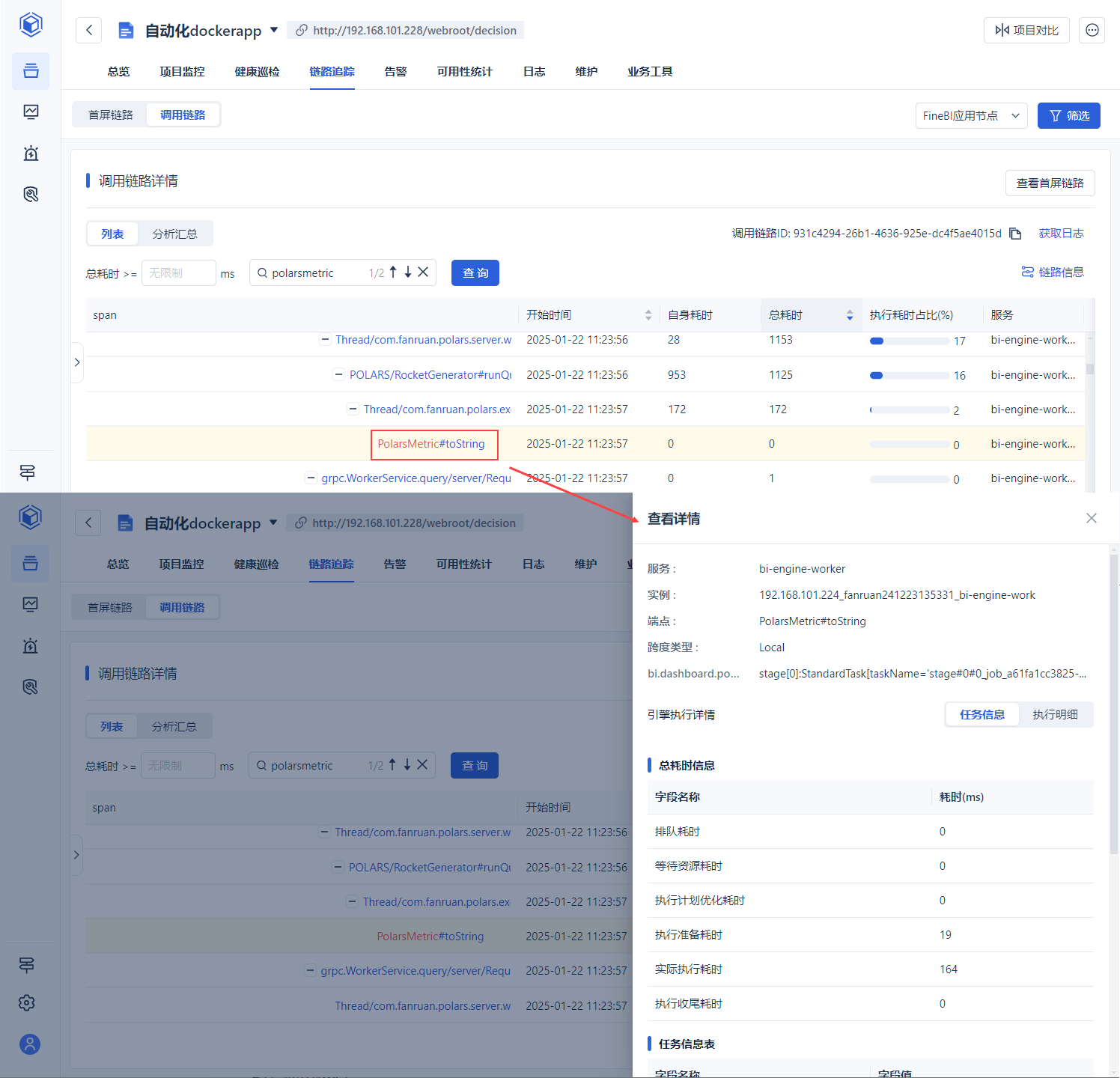The image size is (1120, 1078).
Task: Open the 自动化dockerapp project dropdown arrow on undimmed page
Action: tap(274, 30)
